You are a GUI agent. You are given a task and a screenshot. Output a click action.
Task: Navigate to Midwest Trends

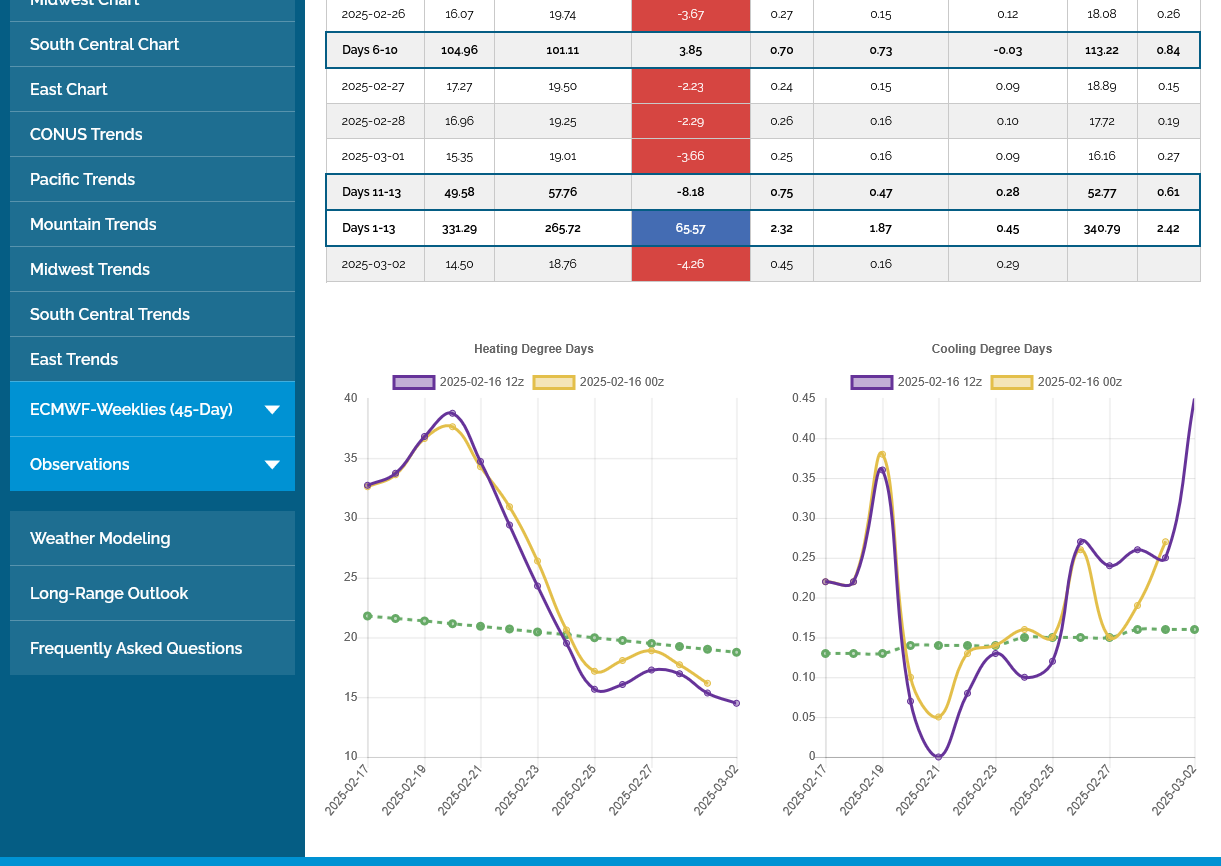pos(90,269)
